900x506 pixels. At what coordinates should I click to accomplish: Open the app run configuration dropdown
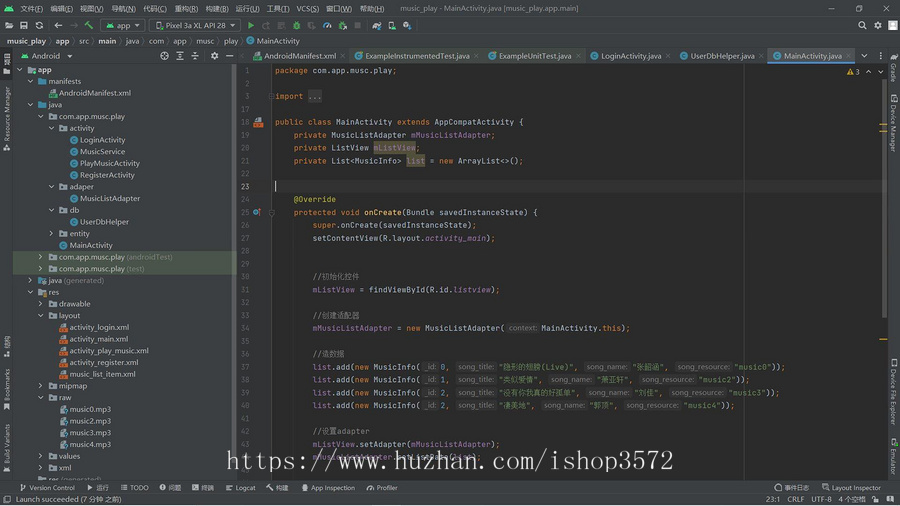pyautogui.click(x=123, y=25)
